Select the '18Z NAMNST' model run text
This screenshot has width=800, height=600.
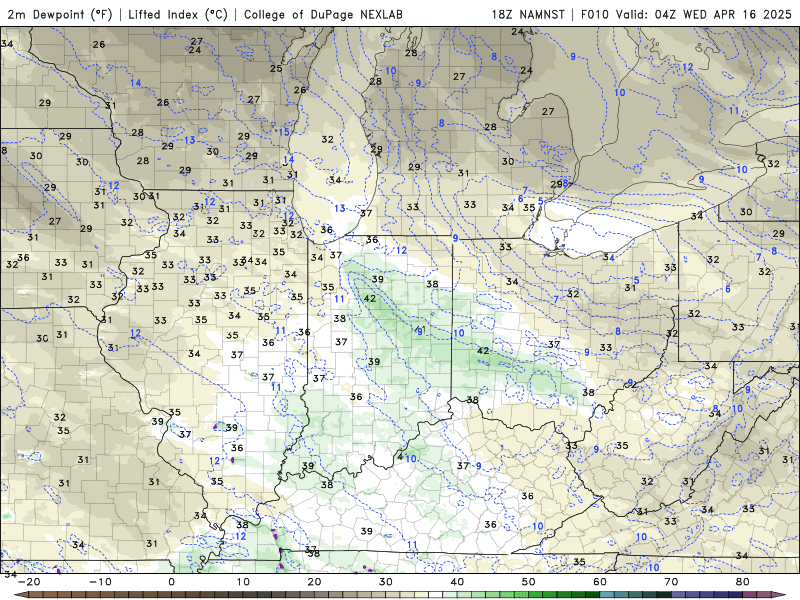(x=528, y=14)
